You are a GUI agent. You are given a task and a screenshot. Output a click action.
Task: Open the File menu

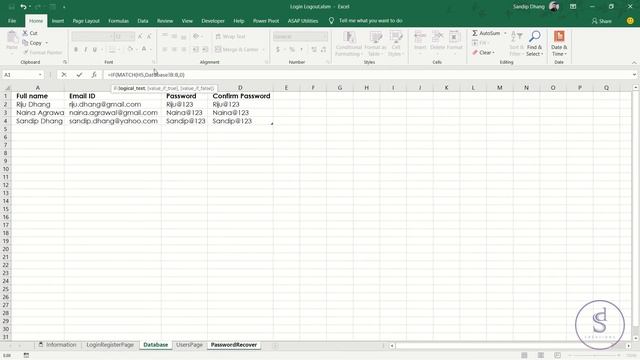tap(12, 21)
